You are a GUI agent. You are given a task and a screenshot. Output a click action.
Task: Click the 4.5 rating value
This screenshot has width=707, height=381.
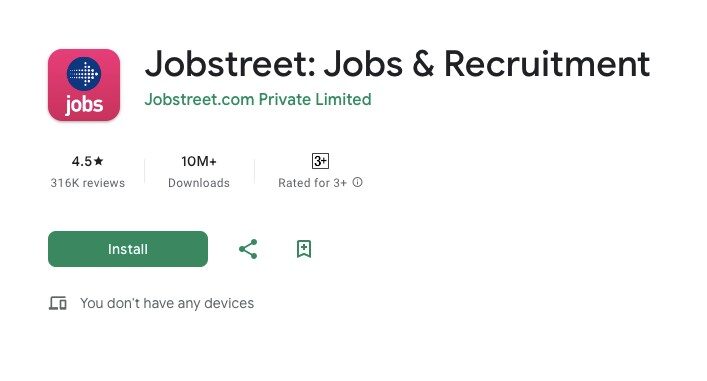tap(82, 161)
